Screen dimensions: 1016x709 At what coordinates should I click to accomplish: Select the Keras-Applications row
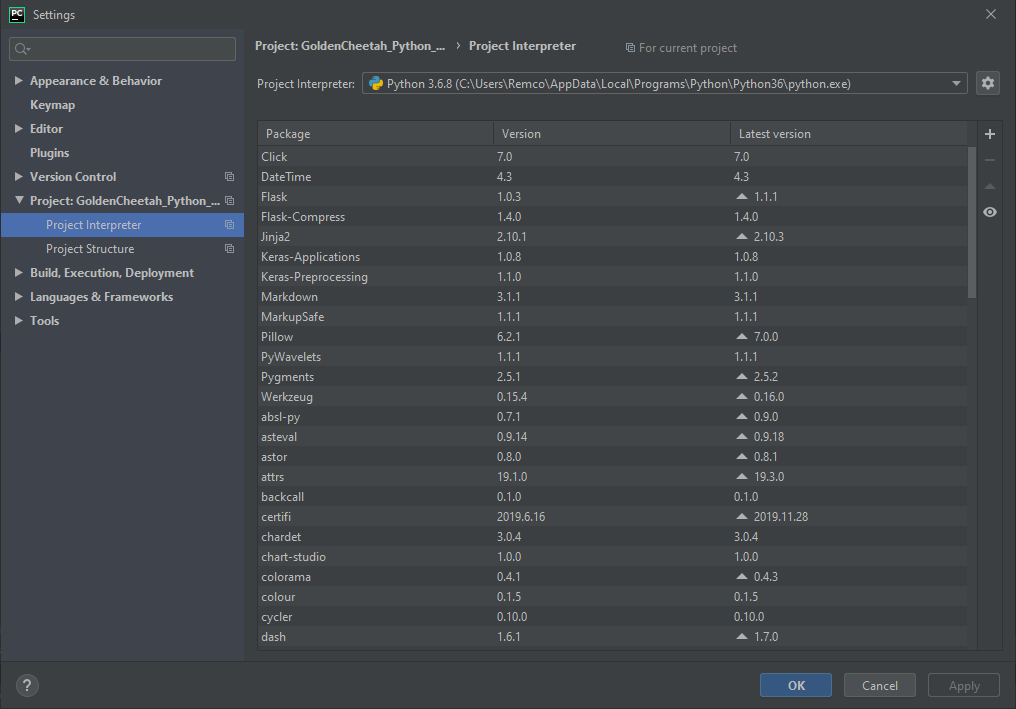612,257
